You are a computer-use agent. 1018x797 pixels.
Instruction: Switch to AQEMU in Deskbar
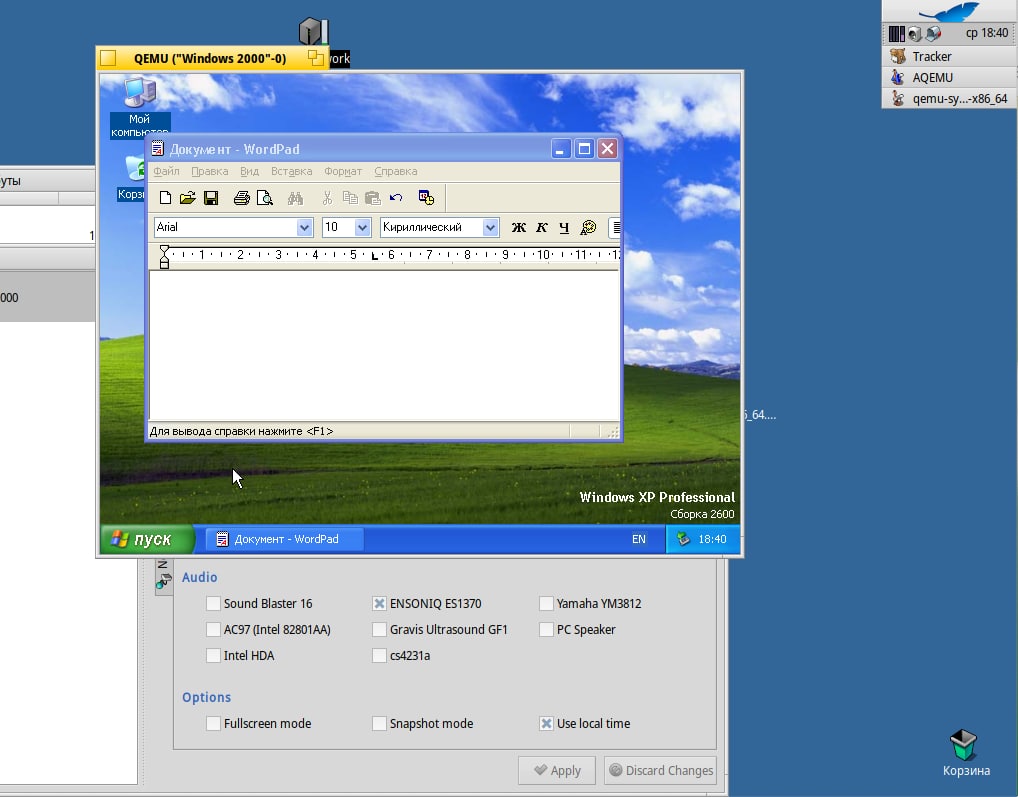pyautogui.click(x=949, y=77)
